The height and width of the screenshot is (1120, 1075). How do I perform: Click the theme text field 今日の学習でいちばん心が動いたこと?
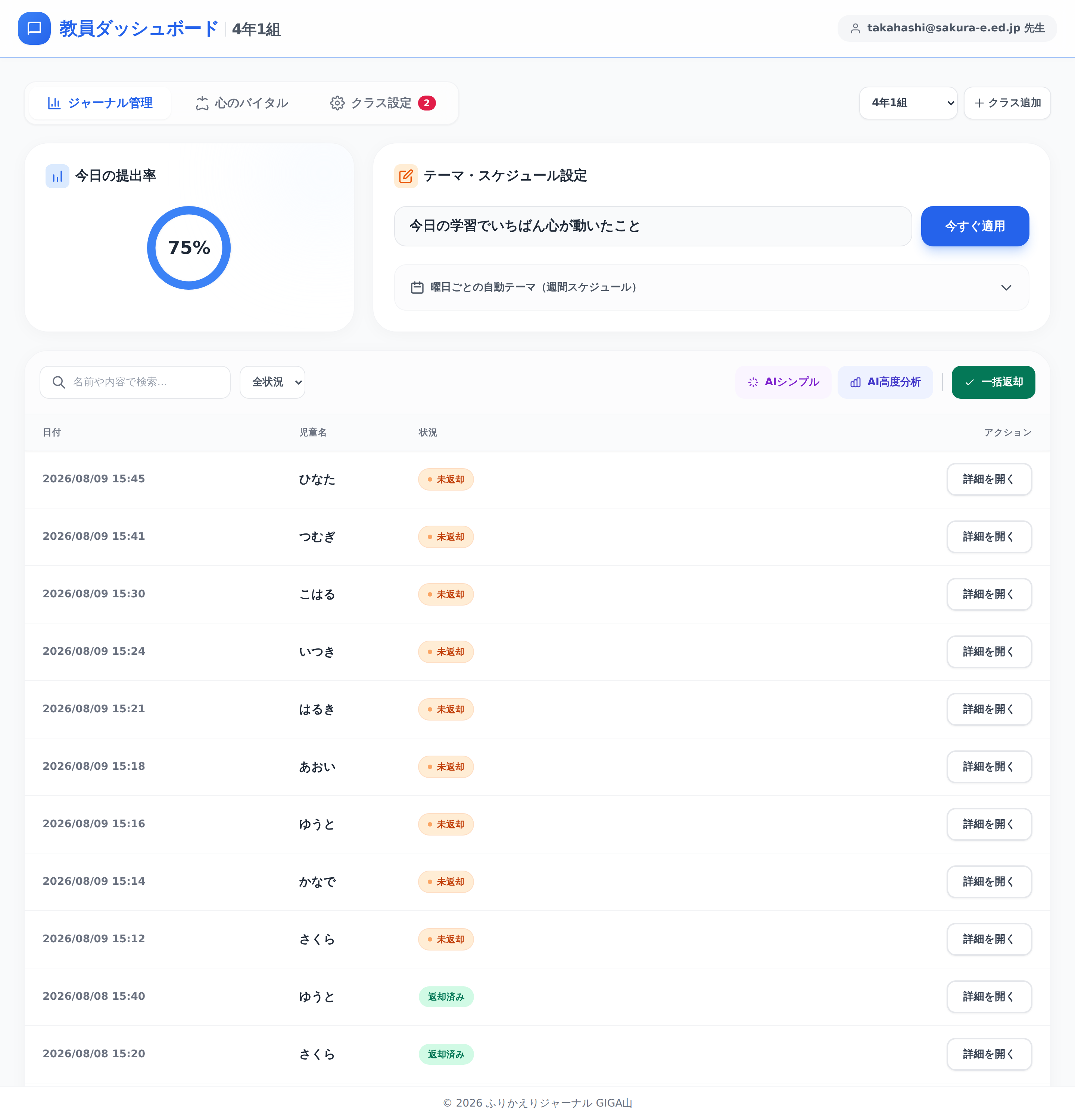(653, 226)
